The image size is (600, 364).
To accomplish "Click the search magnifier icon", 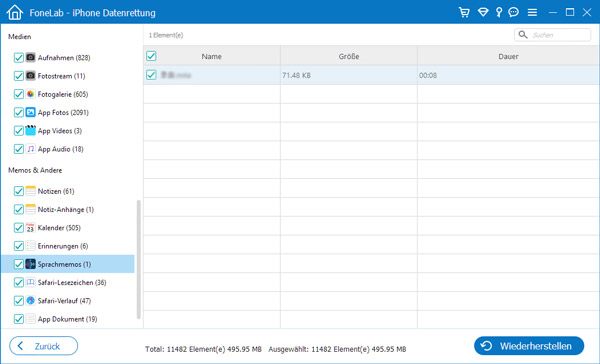I will click(523, 35).
